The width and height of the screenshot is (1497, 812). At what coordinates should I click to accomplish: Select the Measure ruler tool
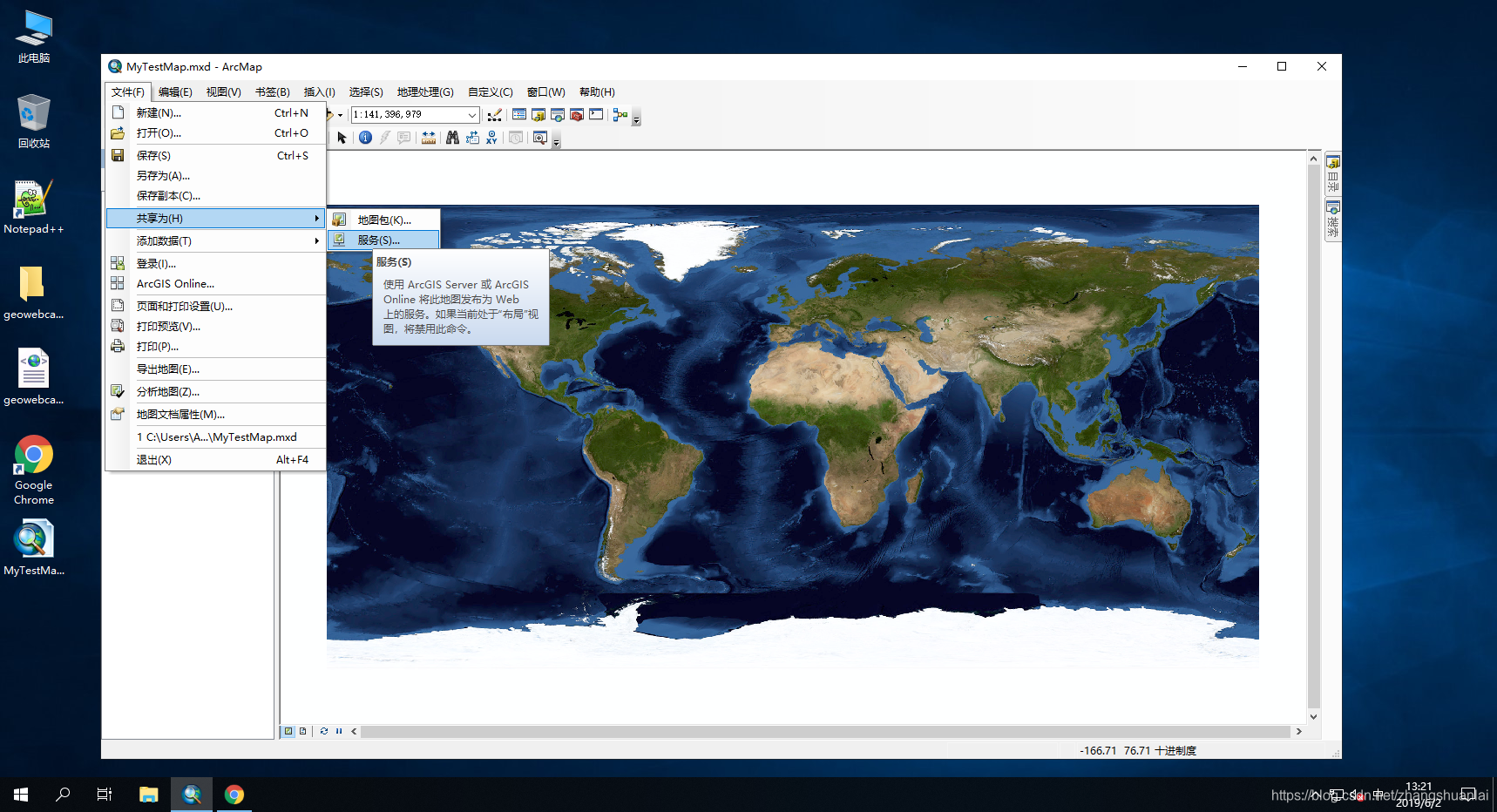pos(429,138)
